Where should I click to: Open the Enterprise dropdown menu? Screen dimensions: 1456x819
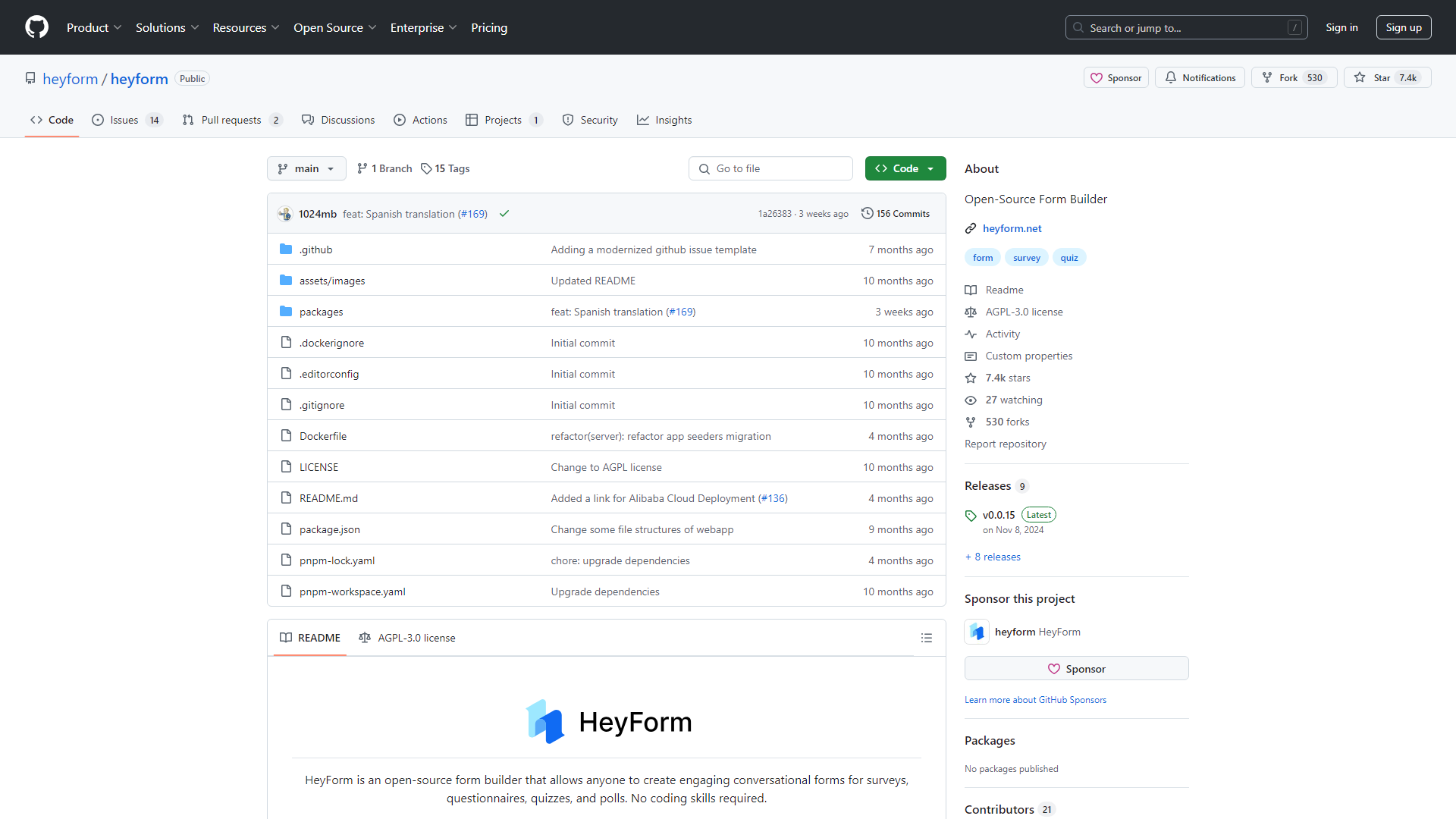coord(423,27)
